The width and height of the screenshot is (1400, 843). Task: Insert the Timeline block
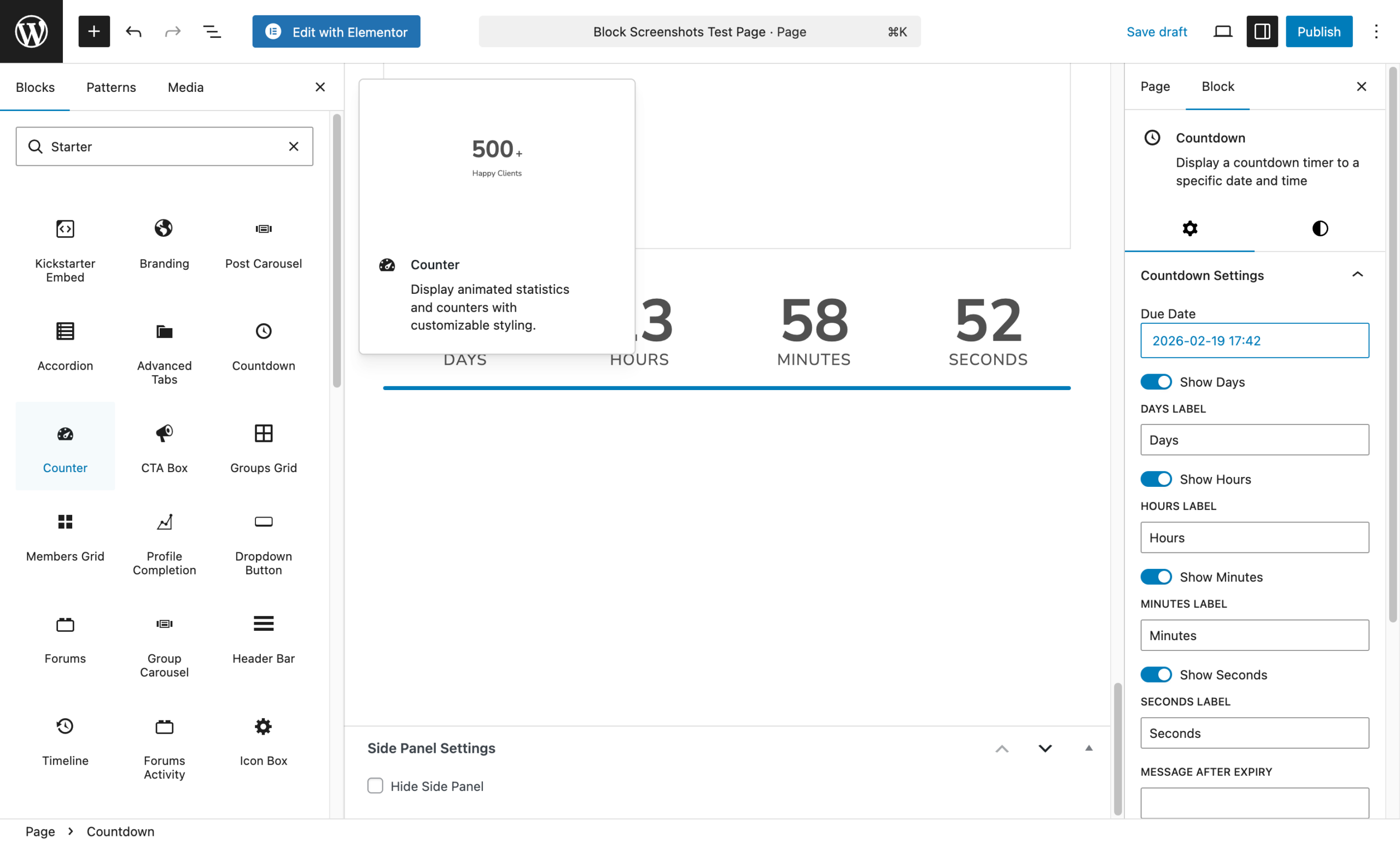pyautogui.click(x=65, y=742)
